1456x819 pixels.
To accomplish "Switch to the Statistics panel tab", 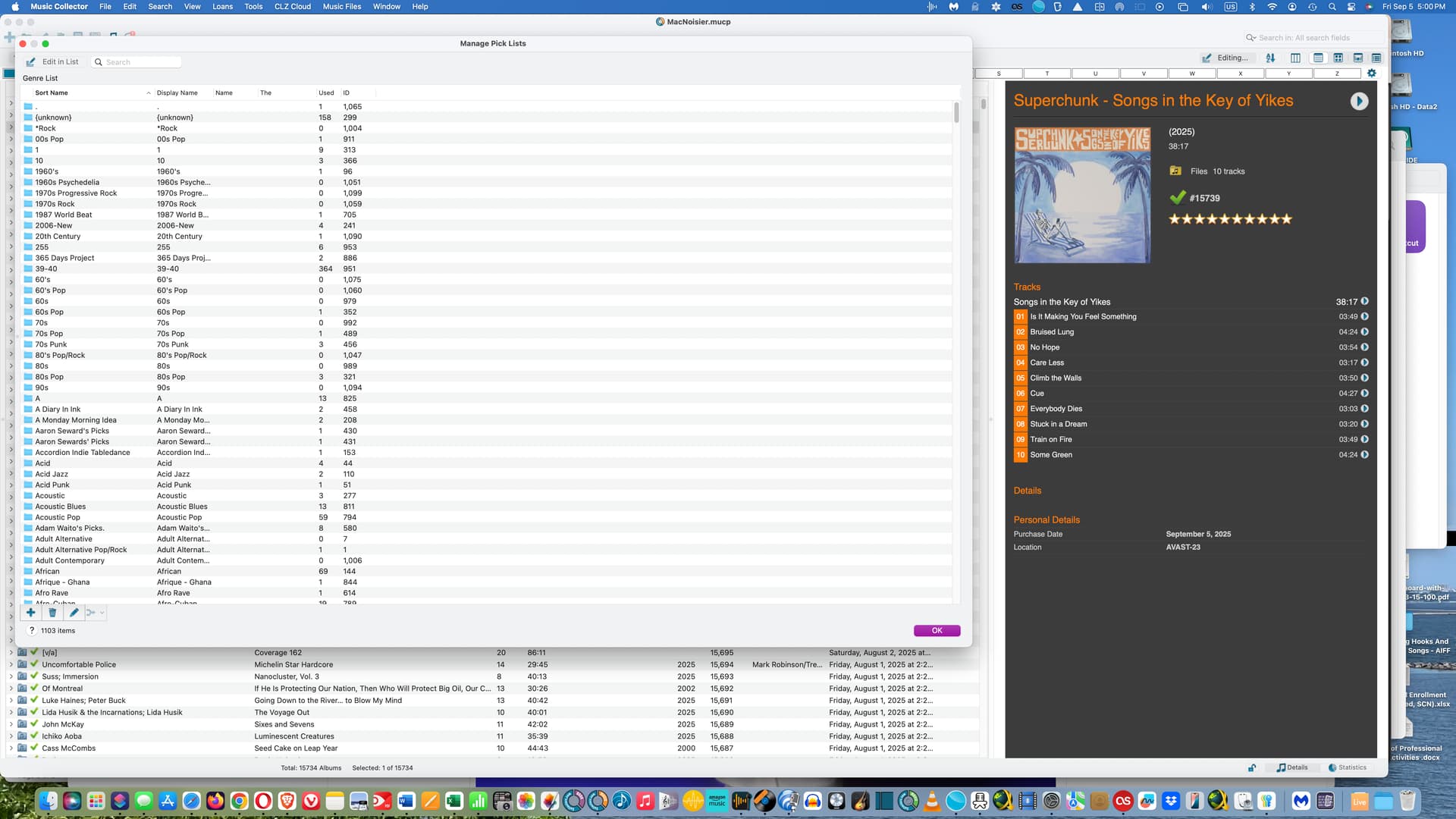I will pos(1348,767).
